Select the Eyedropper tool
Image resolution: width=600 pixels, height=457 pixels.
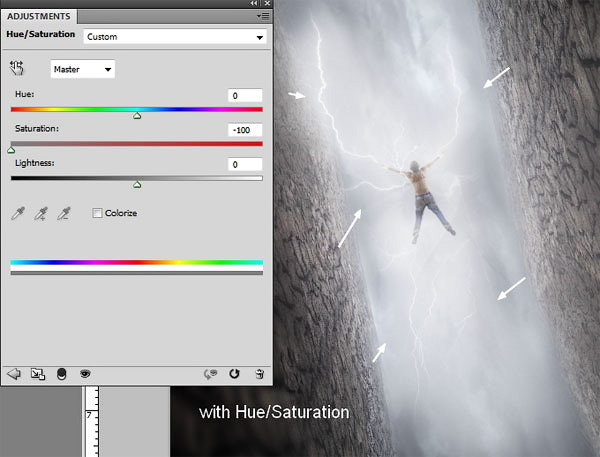(18, 214)
